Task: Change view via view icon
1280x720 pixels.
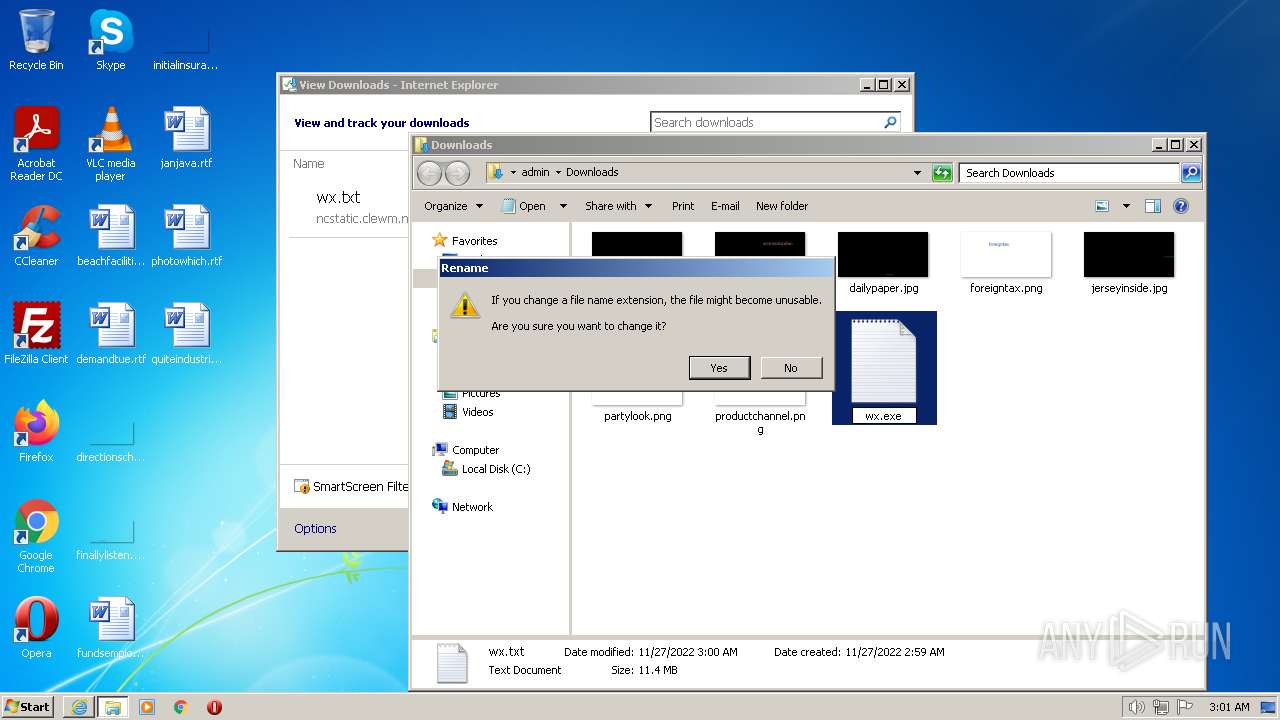Action: coord(1102,206)
